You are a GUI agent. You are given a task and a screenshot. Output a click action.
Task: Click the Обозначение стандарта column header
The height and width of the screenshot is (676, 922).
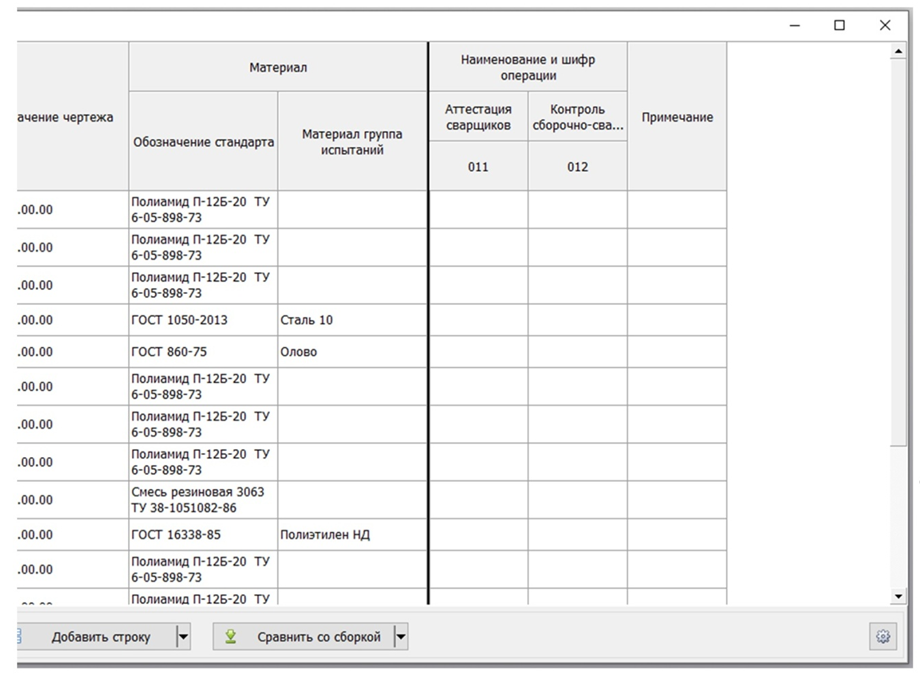point(203,142)
